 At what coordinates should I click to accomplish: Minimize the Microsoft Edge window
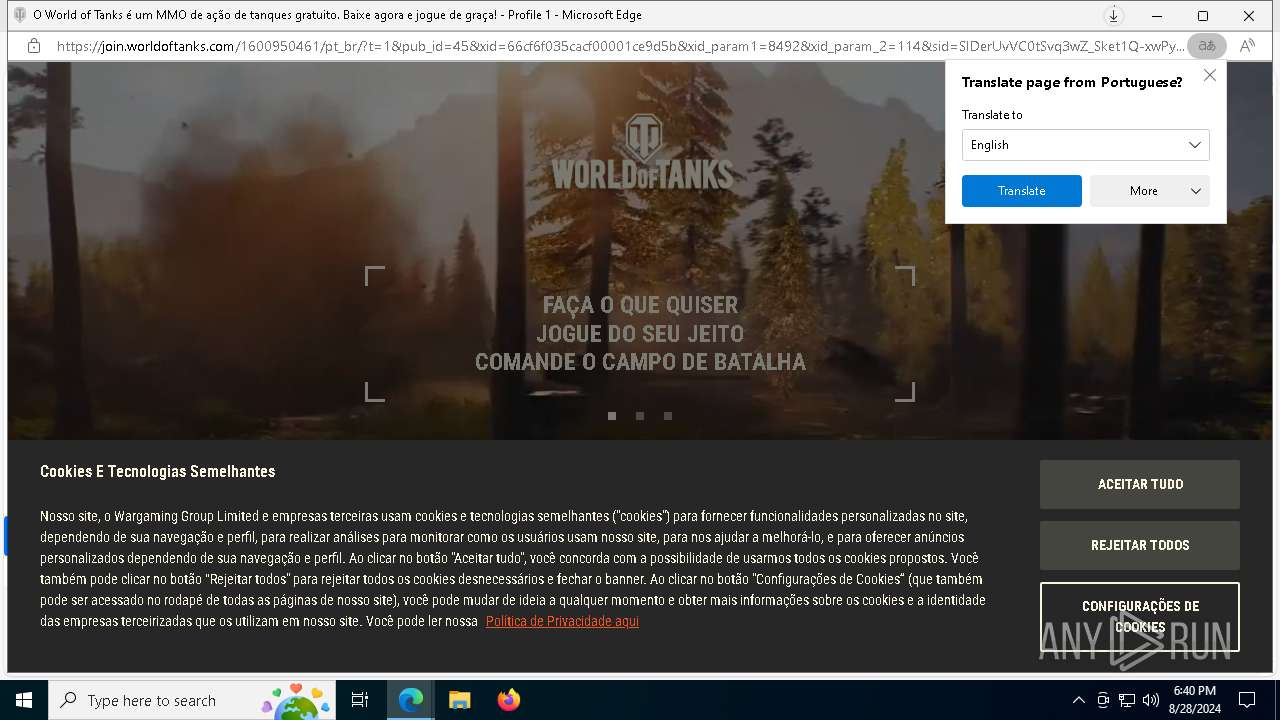[1157, 16]
